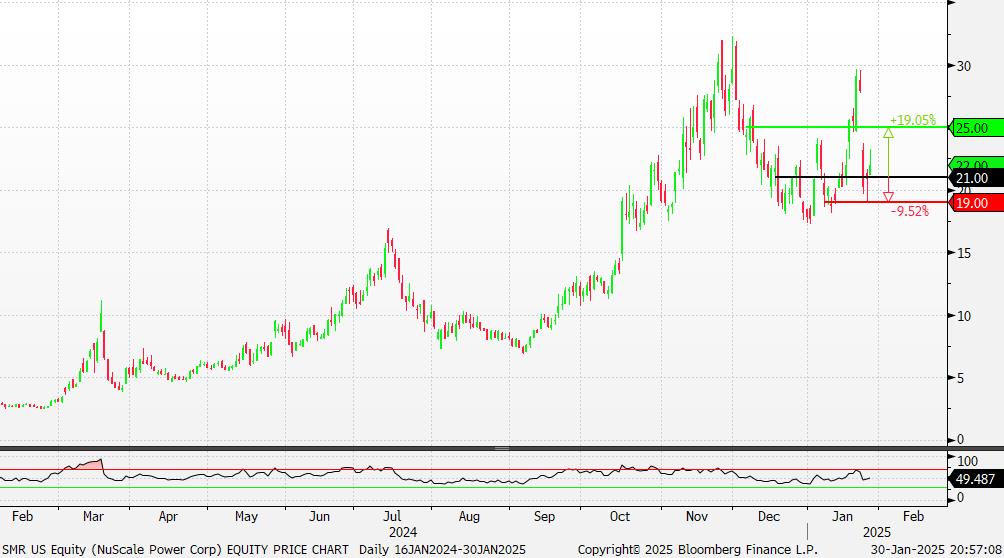Click the green 25.00 target line
The width and height of the screenshot is (1004, 558).
pos(846,127)
